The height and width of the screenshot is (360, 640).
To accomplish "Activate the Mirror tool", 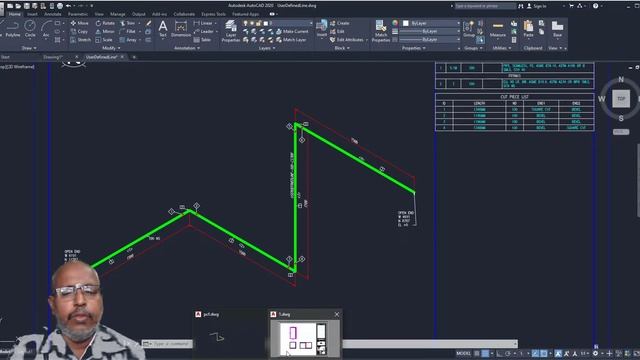I will [105, 31].
